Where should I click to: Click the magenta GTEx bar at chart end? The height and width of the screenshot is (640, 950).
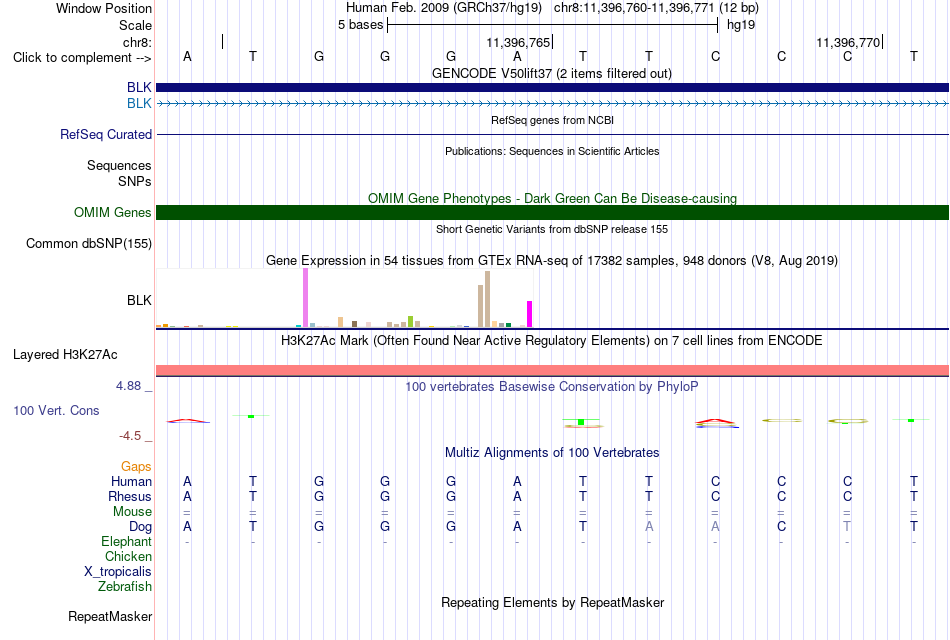pyautogui.click(x=530, y=314)
